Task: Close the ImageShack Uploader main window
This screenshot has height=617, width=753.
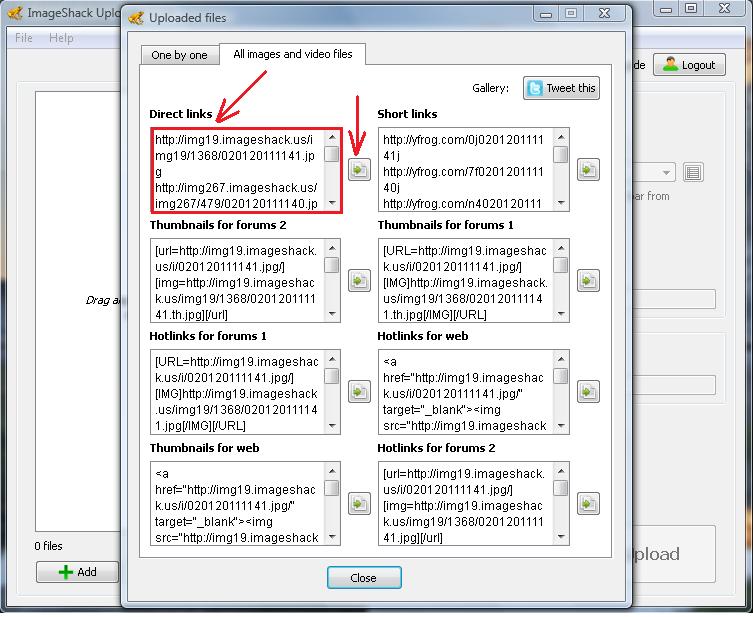Action: pos(725,8)
